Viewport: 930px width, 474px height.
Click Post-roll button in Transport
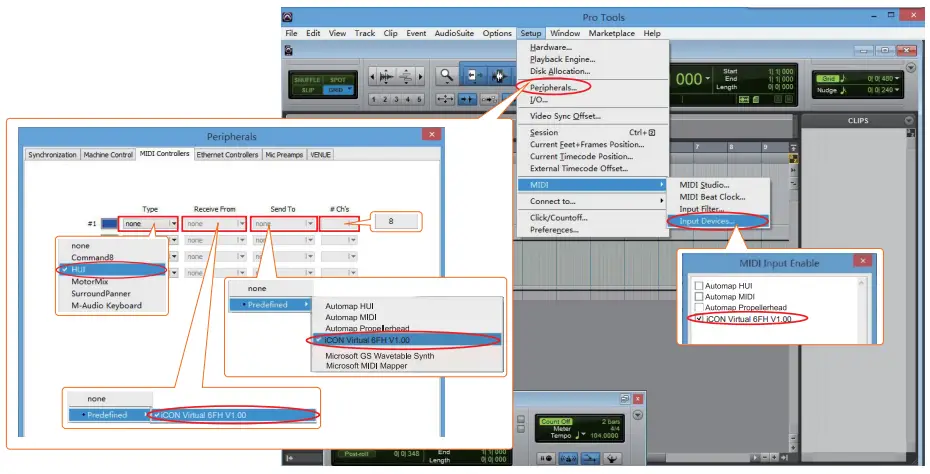[356, 454]
